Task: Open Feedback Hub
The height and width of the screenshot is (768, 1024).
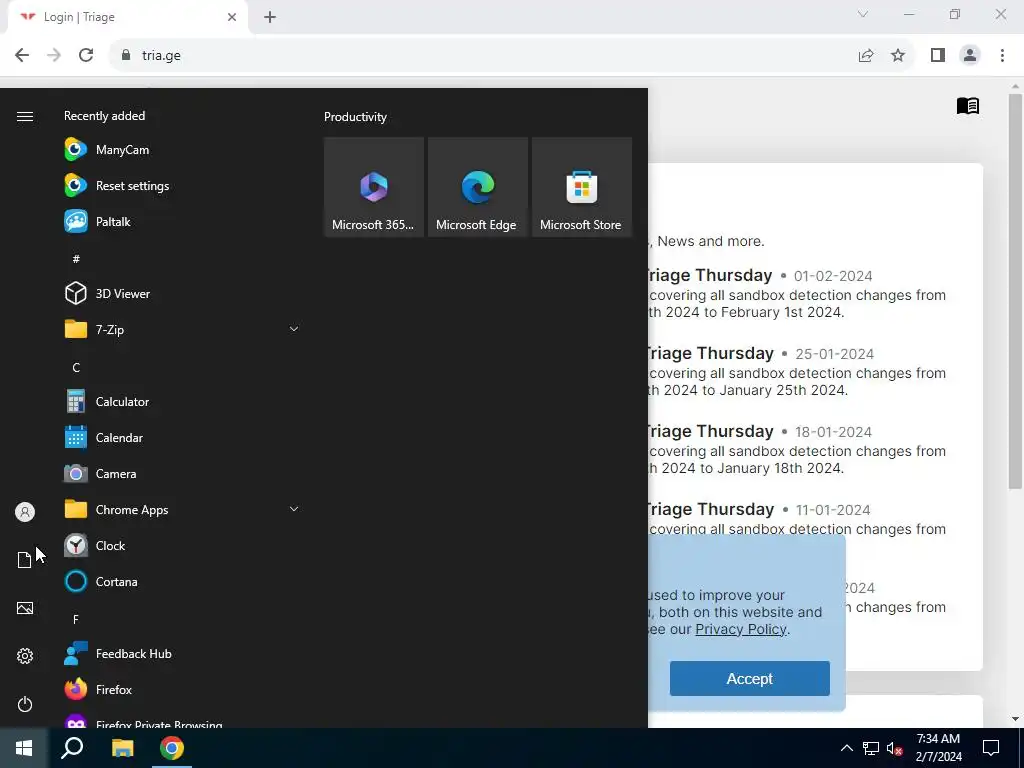Action: click(182, 654)
